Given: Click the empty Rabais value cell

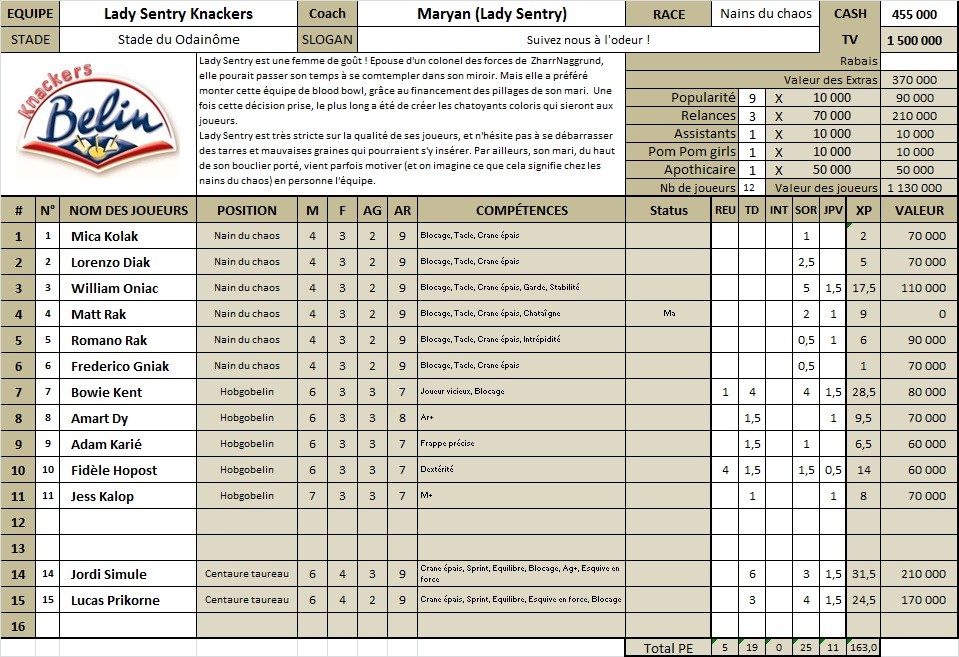Looking at the screenshot, I should (x=919, y=61).
